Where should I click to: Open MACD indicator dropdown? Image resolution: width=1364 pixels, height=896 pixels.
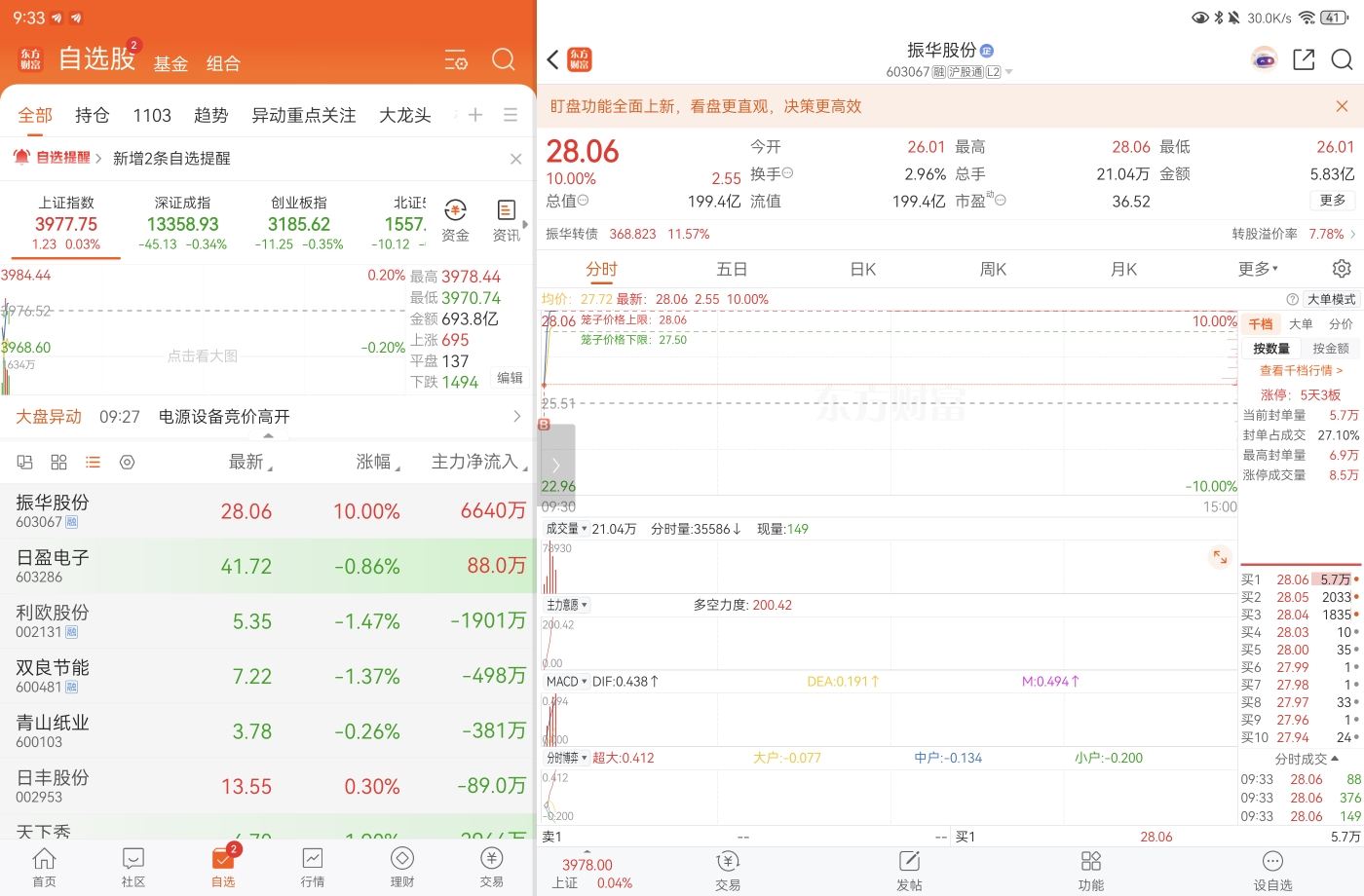click(x=566, y=682)
